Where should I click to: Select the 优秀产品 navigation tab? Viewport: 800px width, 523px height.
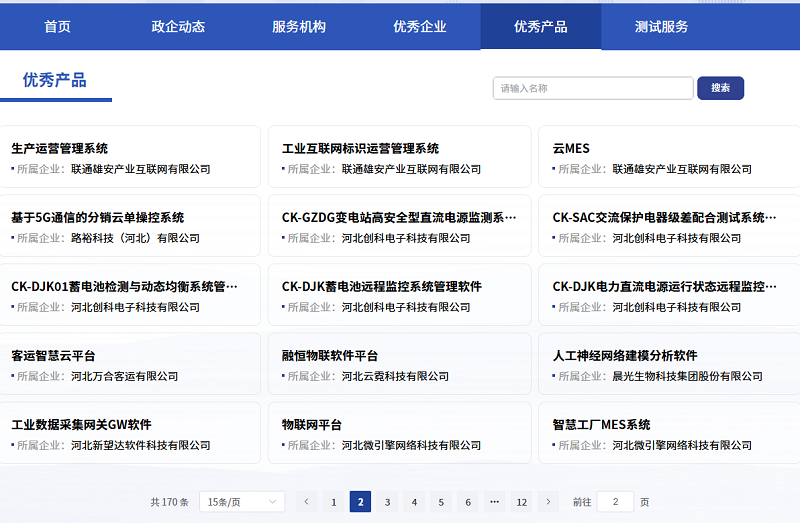pyautogui.click(x=541, y=27)
